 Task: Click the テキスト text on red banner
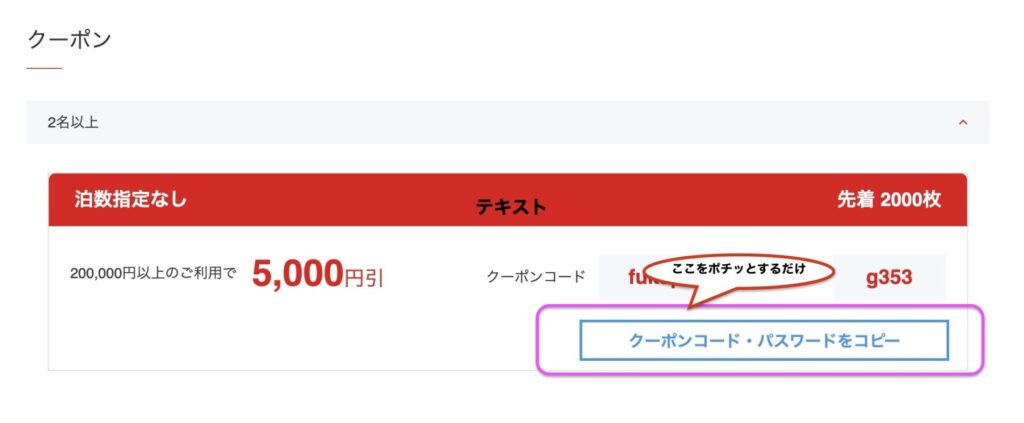(x=511, y=207)
